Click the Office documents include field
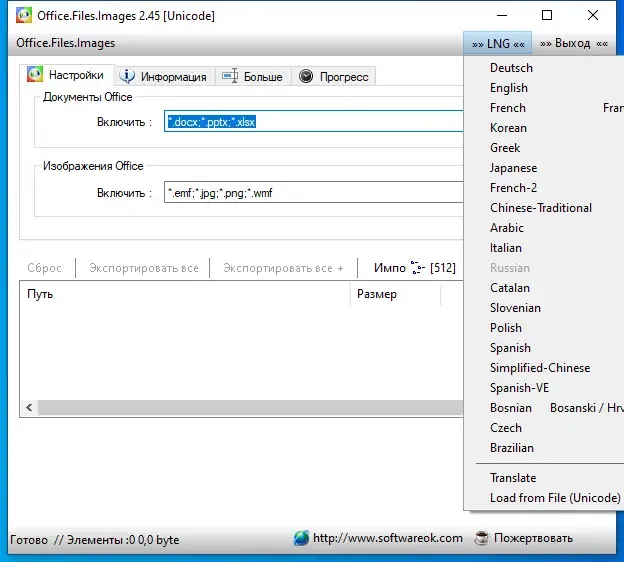The width and height of the screenshot is (624, 562). 314,121
